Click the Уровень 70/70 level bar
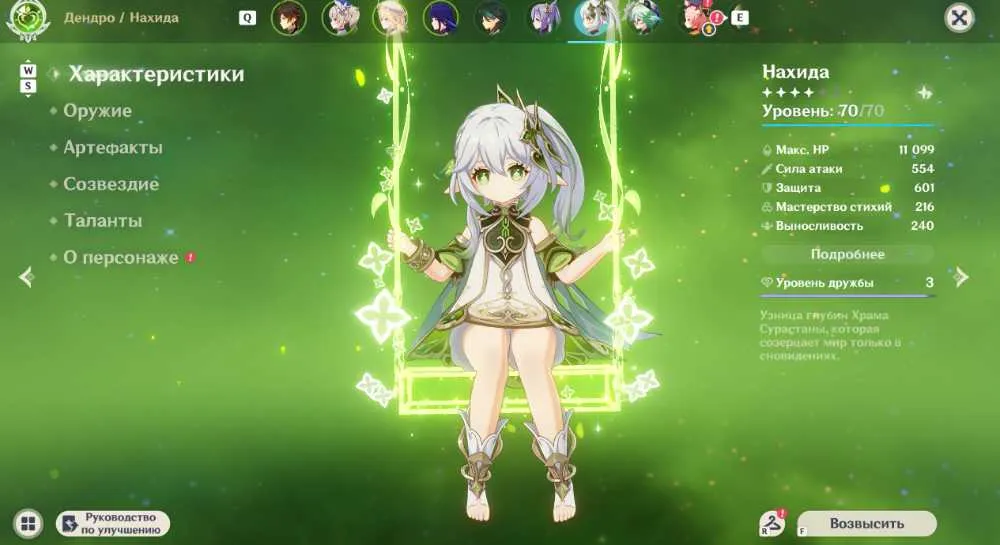 tap(848, 125)
